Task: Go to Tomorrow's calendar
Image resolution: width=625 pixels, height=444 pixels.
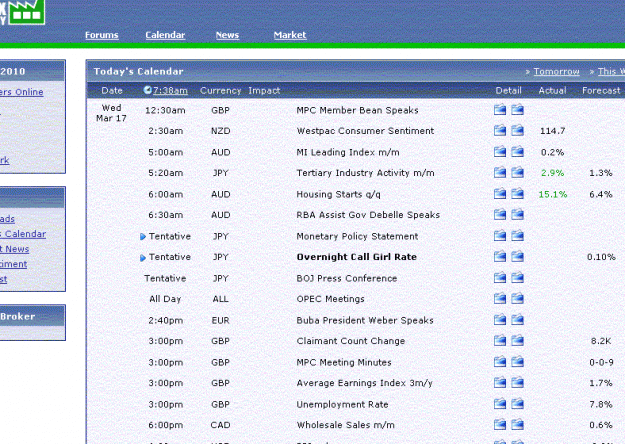Action: (556, 71)
